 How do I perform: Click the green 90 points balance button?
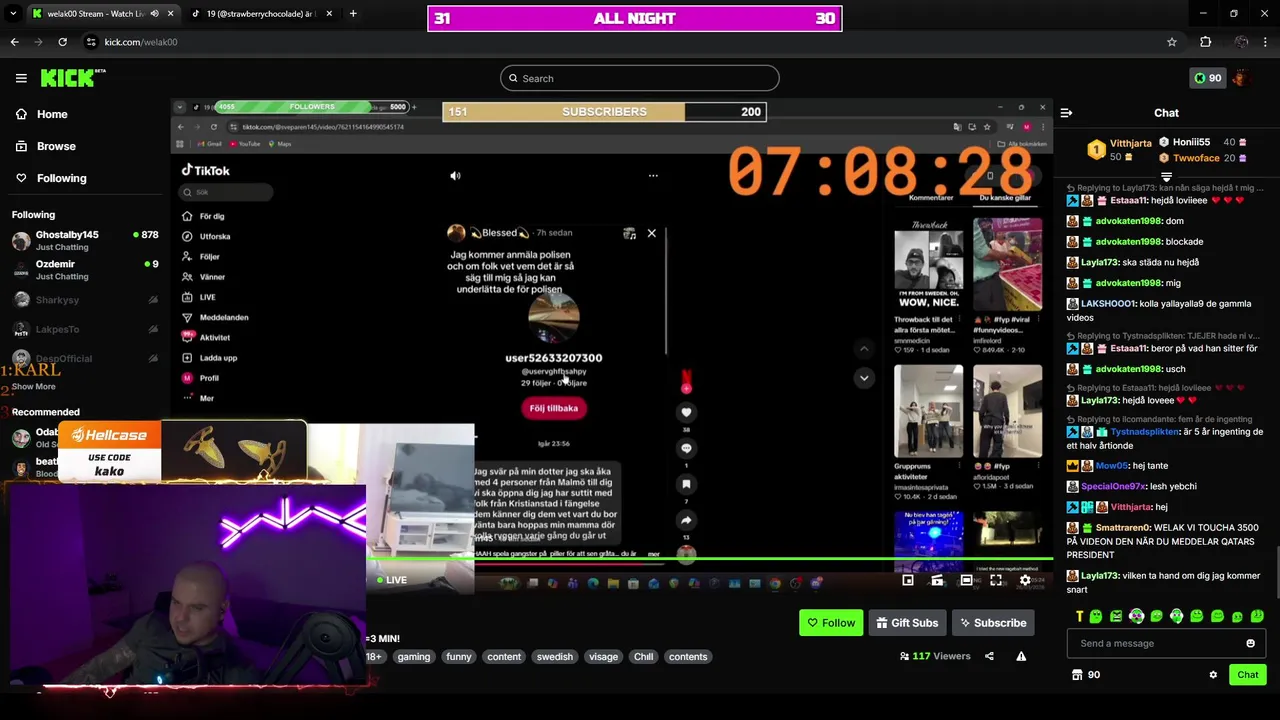1208,78
